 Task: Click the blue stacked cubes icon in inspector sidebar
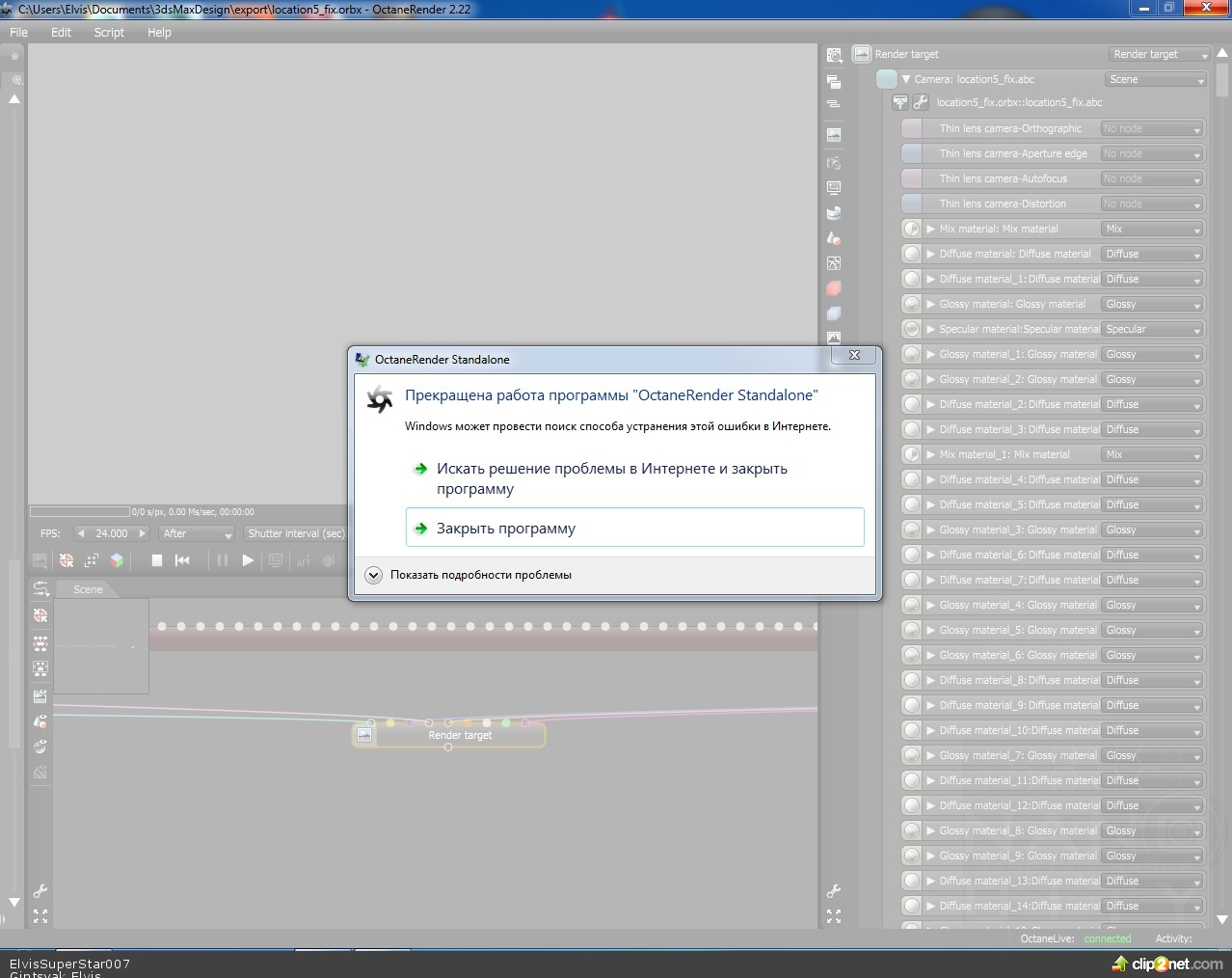pyautogui.click(x=834, y=313)
